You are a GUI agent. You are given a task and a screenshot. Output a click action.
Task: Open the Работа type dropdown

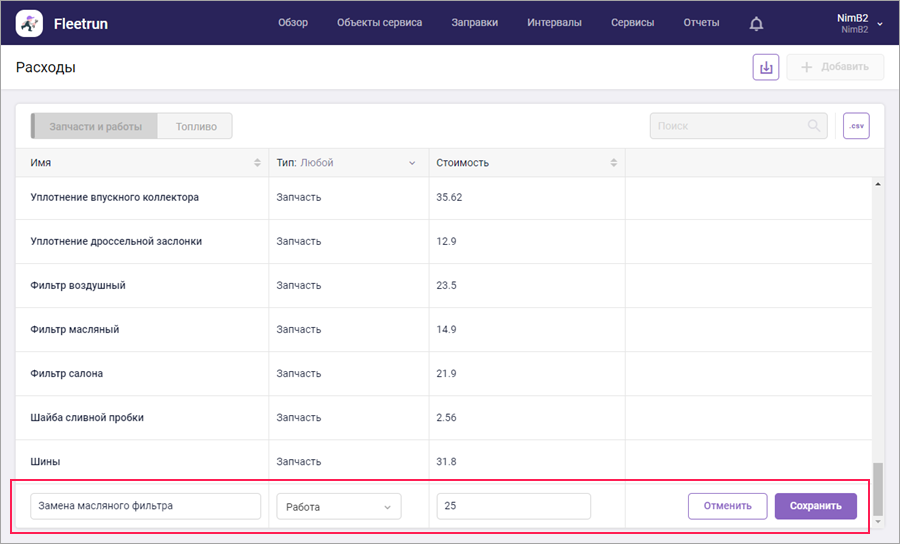339,506
